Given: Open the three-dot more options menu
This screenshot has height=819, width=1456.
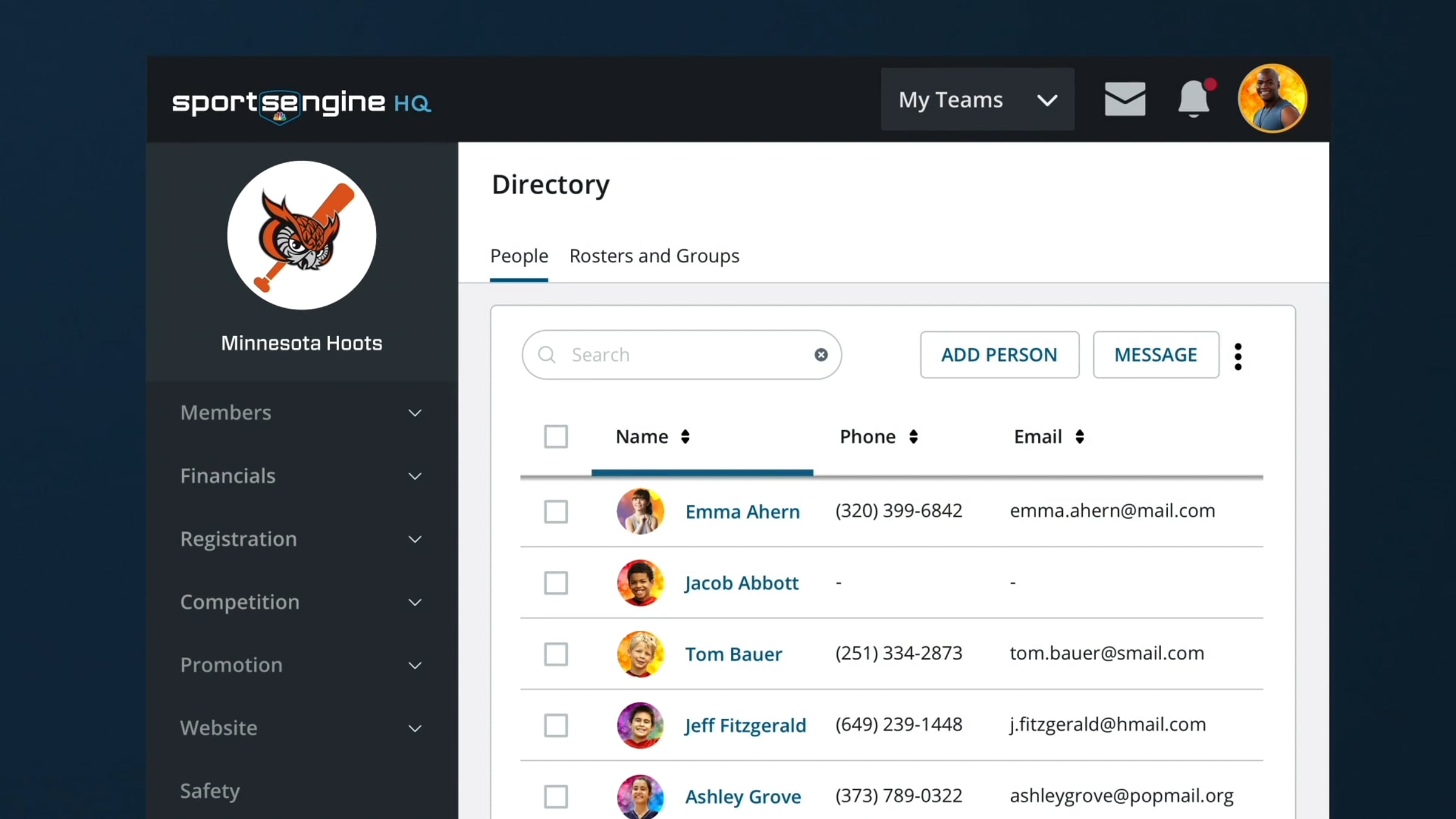Looking at the screenshot, I should click(x=1238, y=356).
